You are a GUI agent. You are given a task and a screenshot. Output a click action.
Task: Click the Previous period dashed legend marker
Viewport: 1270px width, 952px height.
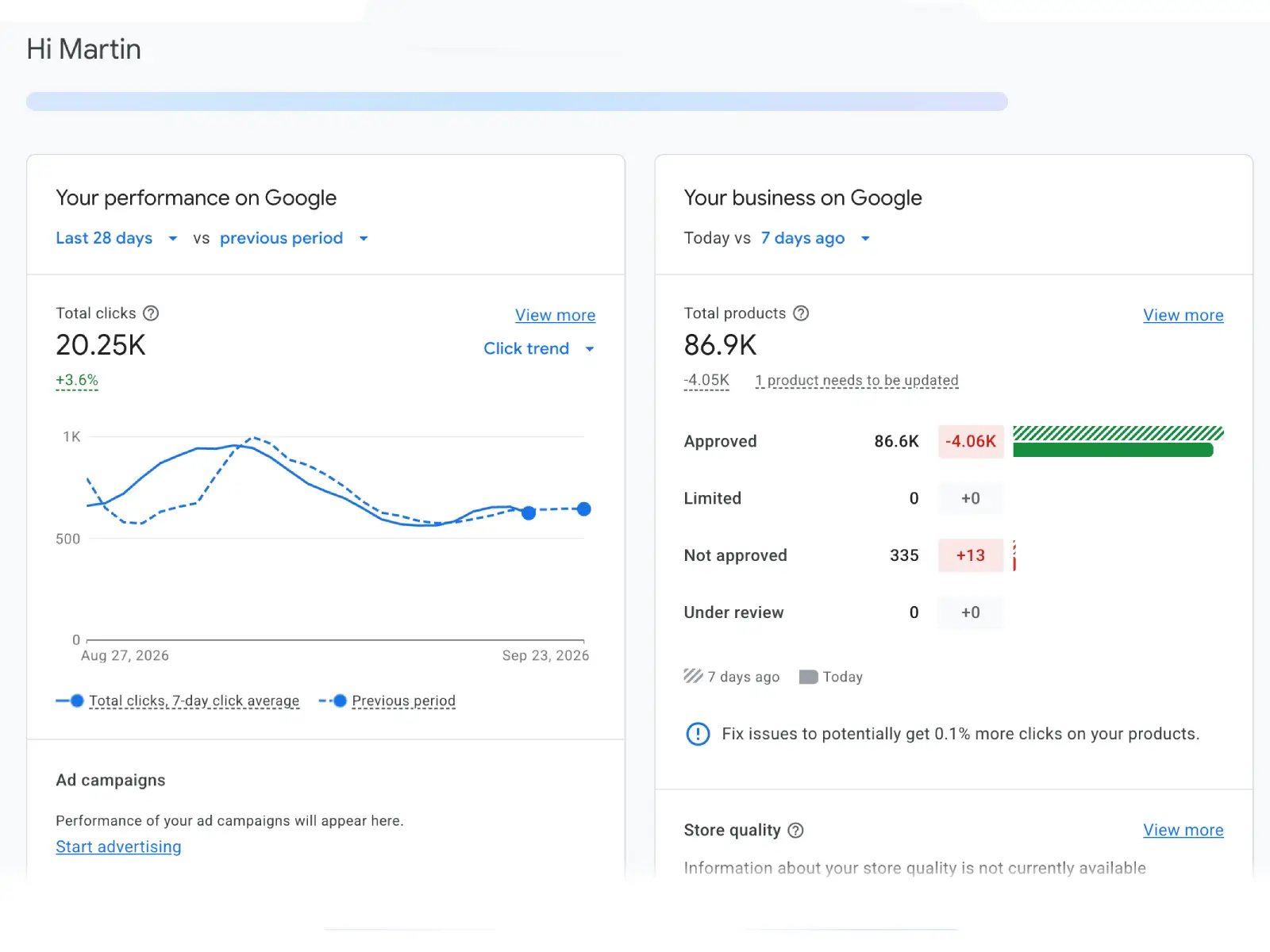[333, 701]
